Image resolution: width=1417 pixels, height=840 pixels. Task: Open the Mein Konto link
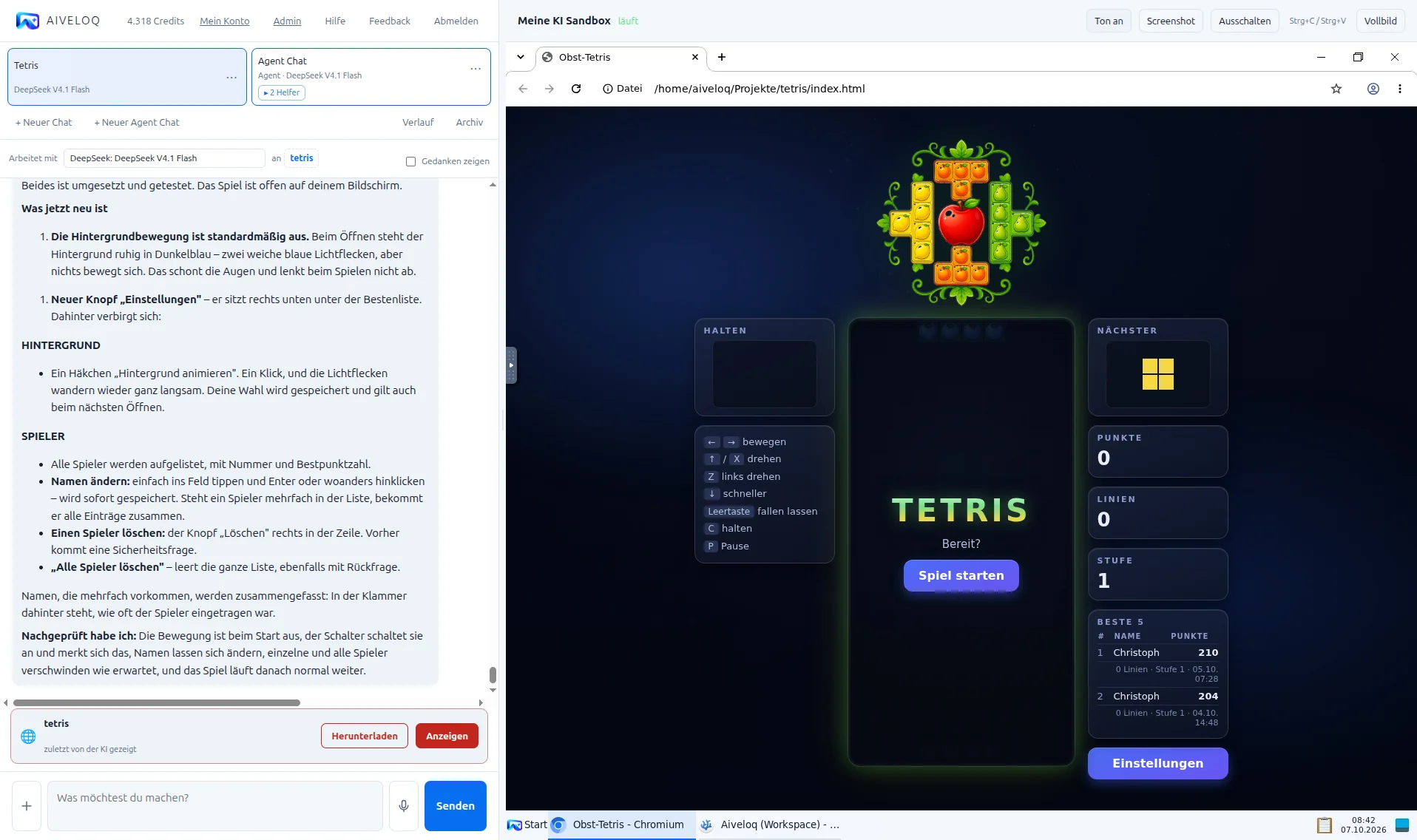[225, 21]
